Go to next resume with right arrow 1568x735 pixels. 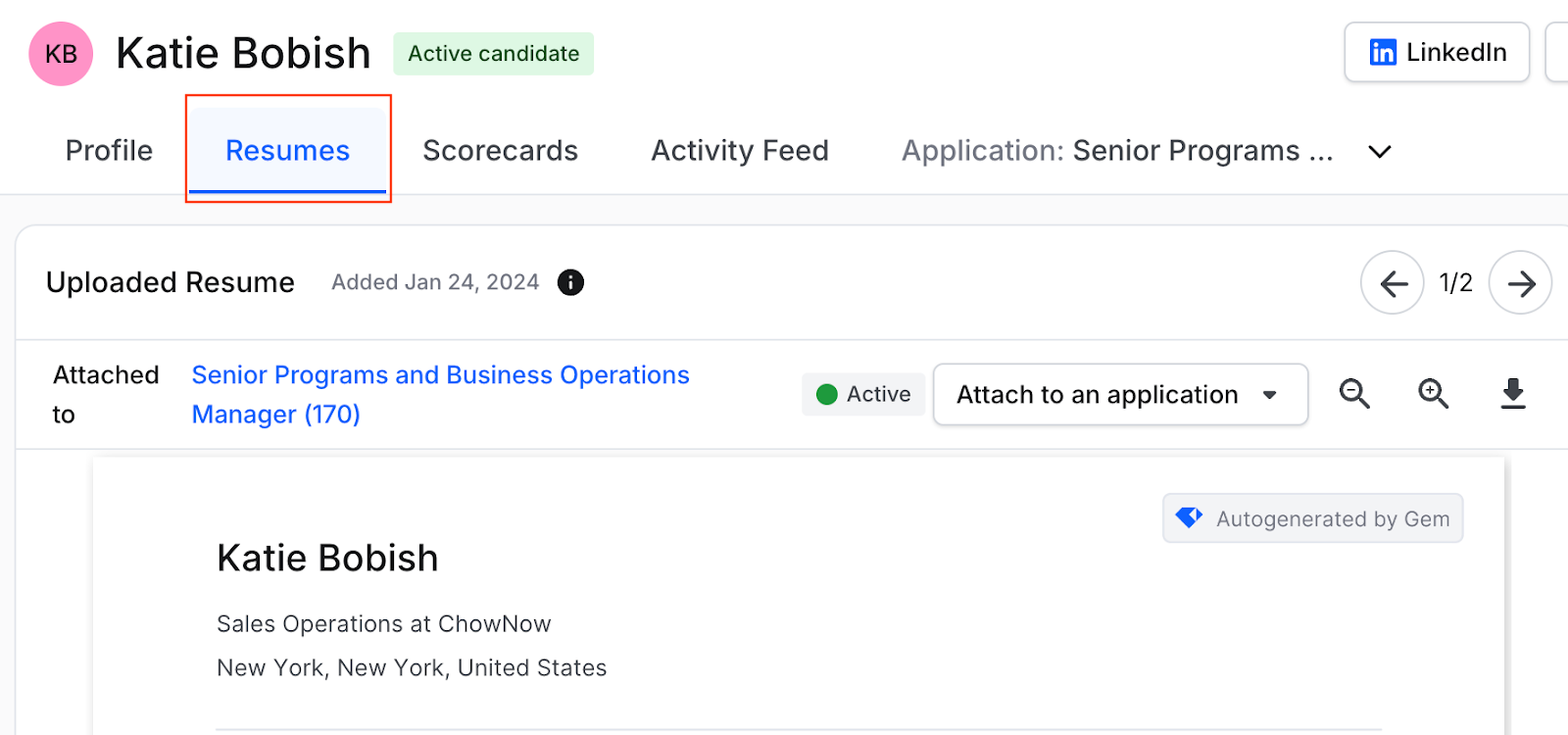(1520, 283)
